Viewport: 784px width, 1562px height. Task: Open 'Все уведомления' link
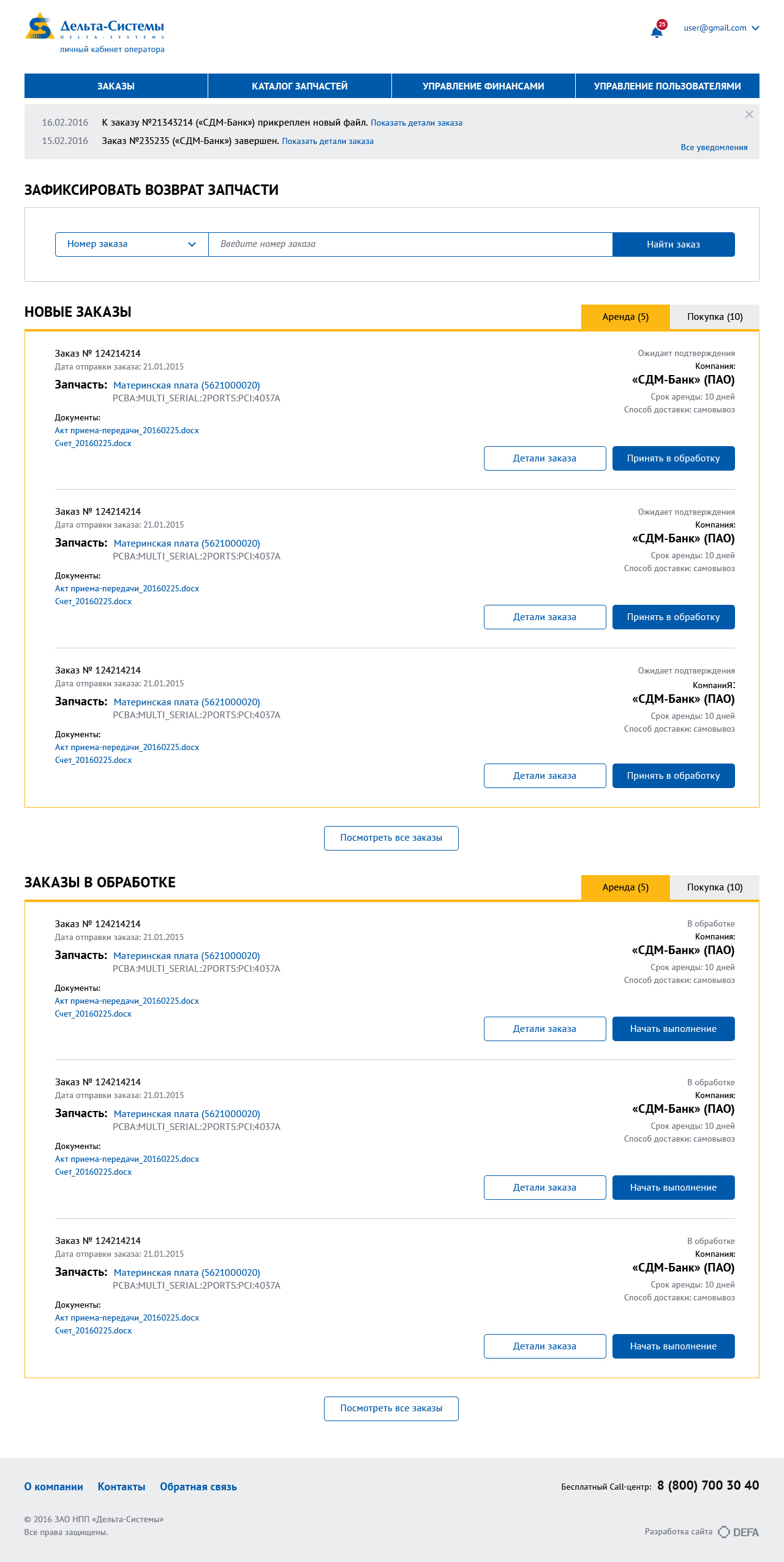[x=714, y=148]
